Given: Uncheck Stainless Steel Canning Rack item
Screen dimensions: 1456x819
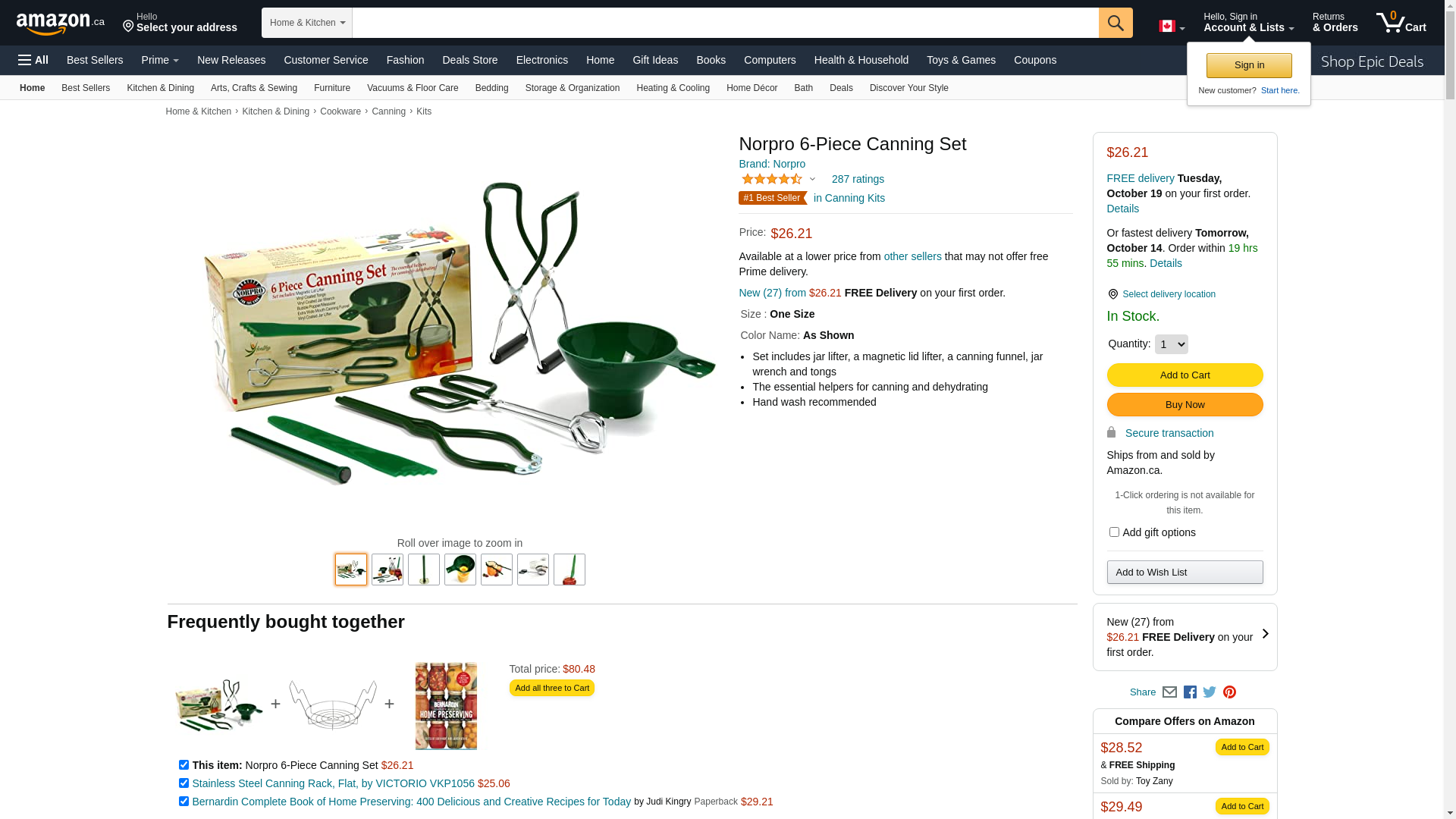Looking at the screenshot, I should 184,783.
